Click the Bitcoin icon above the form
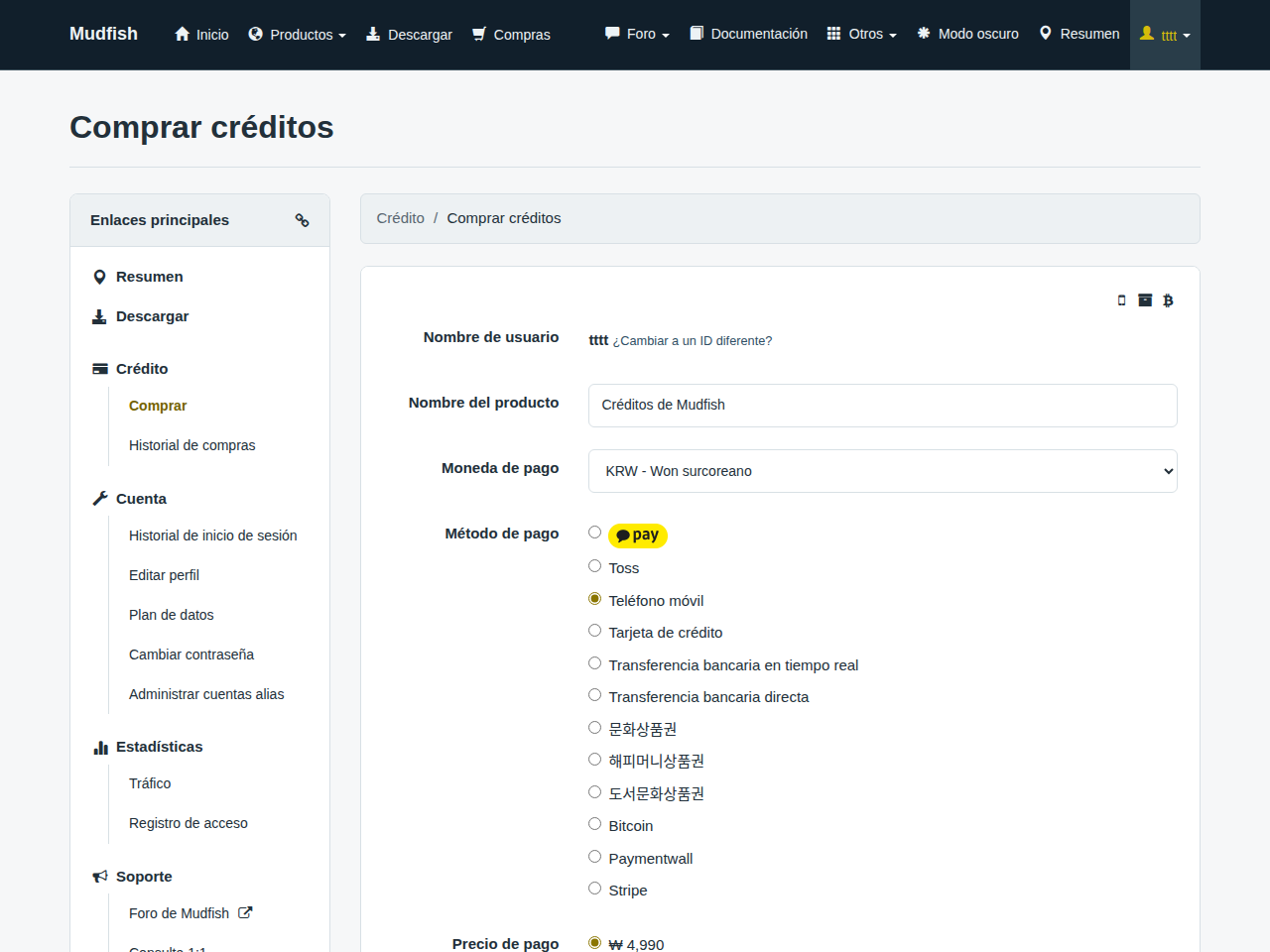This screenshot has width=1270, height=952. point(1168,300)
